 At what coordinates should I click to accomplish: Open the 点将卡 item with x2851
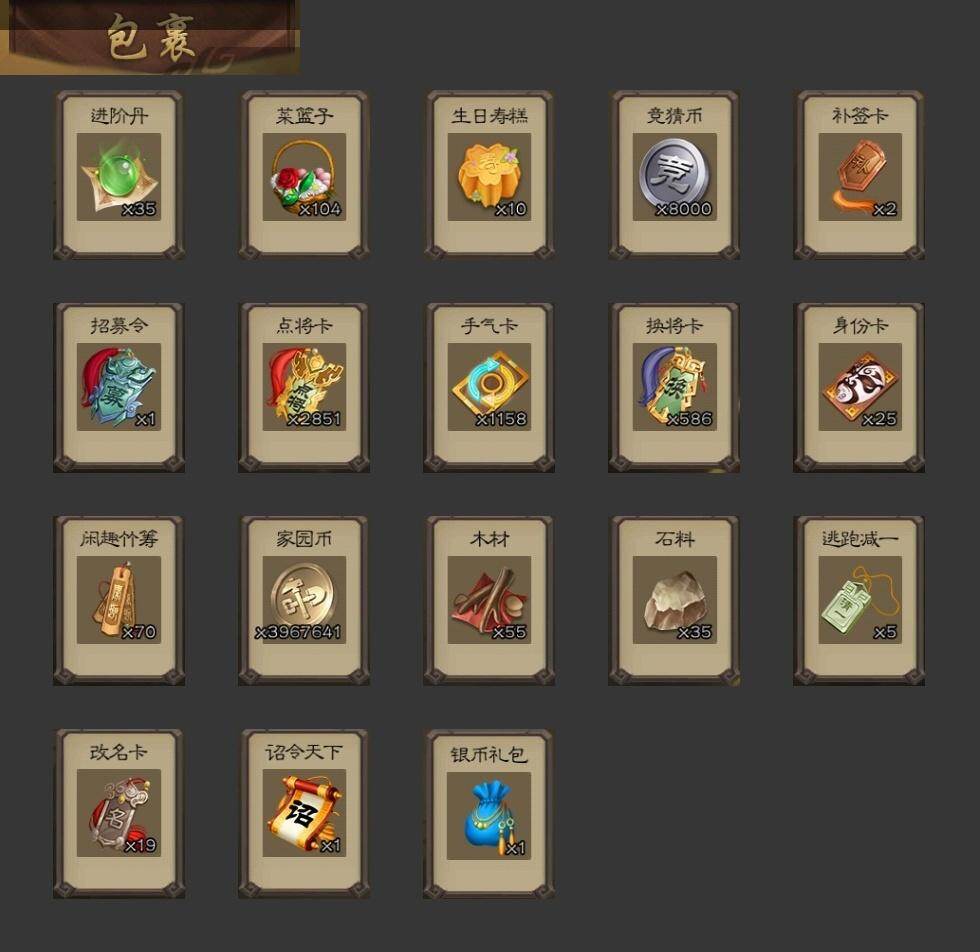[x=304, y=387]
